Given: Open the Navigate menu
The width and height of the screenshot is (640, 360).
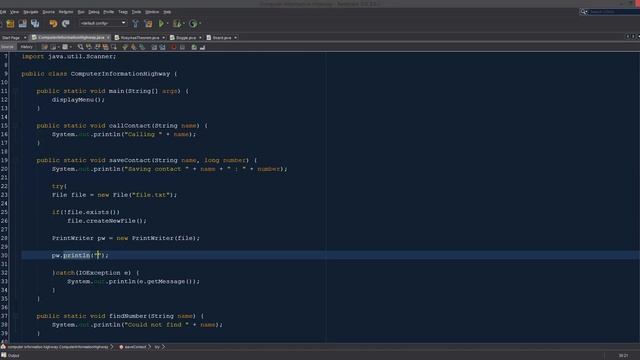Looking at the screenshot, I should click(31, 12).
